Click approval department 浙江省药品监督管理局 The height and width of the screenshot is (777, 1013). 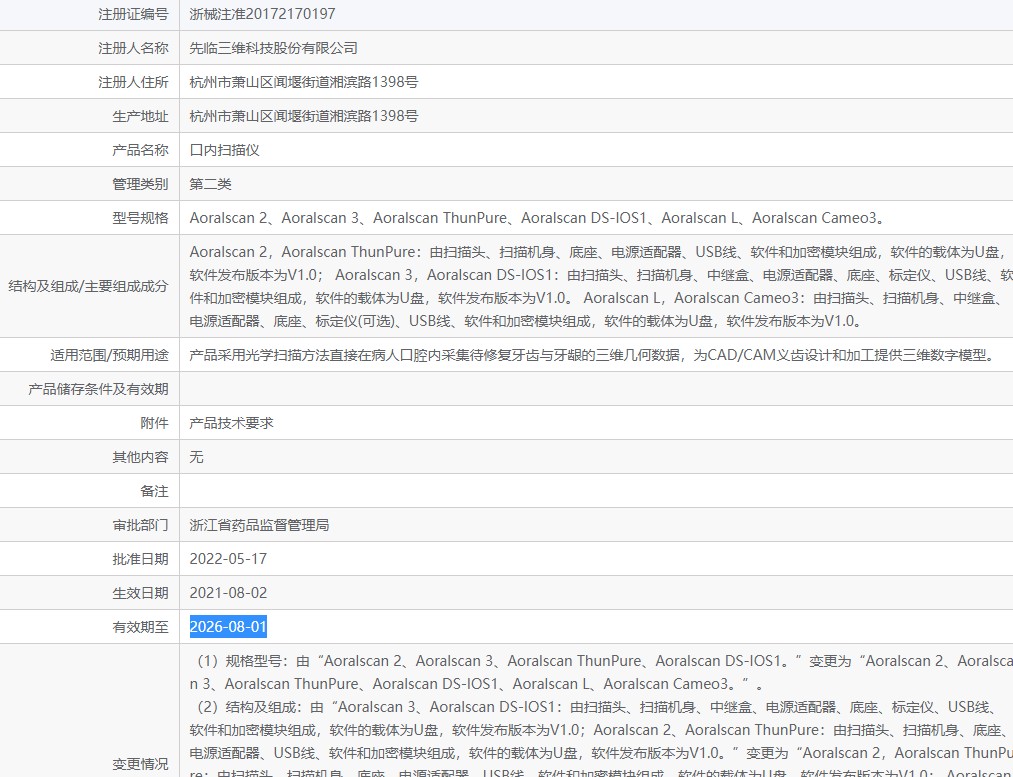click(259, 525)
